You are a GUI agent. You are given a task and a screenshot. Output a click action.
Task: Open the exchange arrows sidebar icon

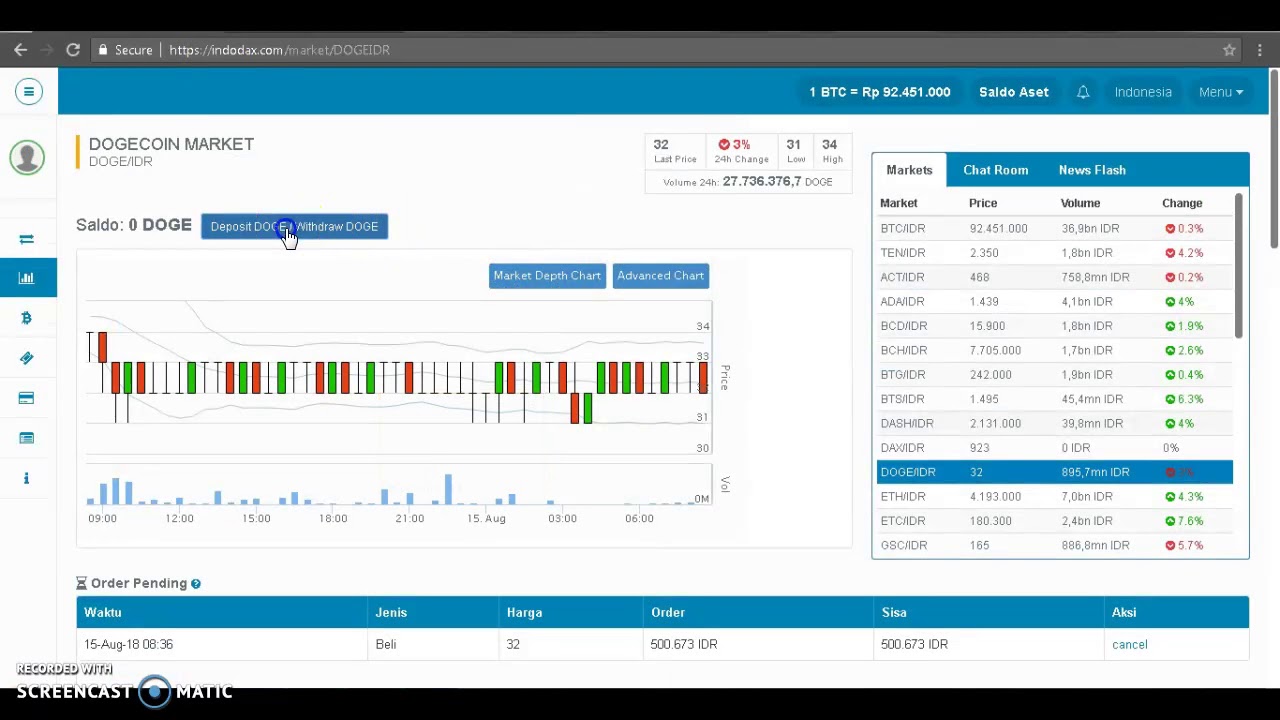click(27, 239)
